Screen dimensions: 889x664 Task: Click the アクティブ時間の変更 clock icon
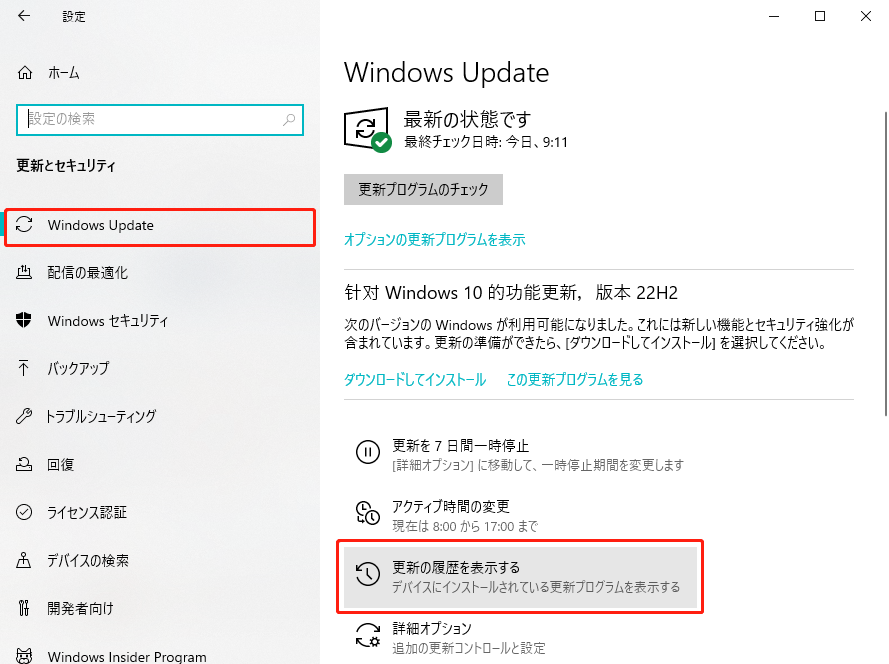point(367,513)
